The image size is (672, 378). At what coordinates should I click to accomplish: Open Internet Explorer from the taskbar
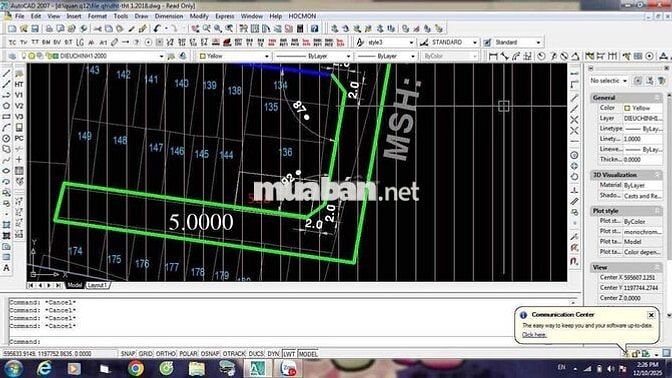click(x=44, y=369)
